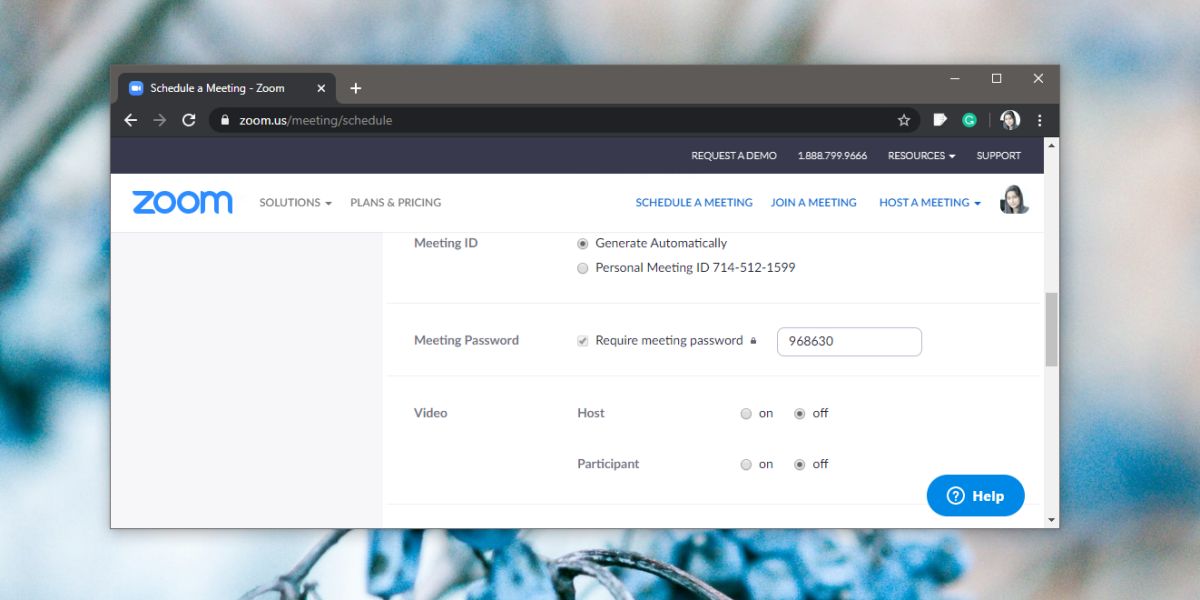
Task: Open the Help chat button
Action: [x=976, y=496]
